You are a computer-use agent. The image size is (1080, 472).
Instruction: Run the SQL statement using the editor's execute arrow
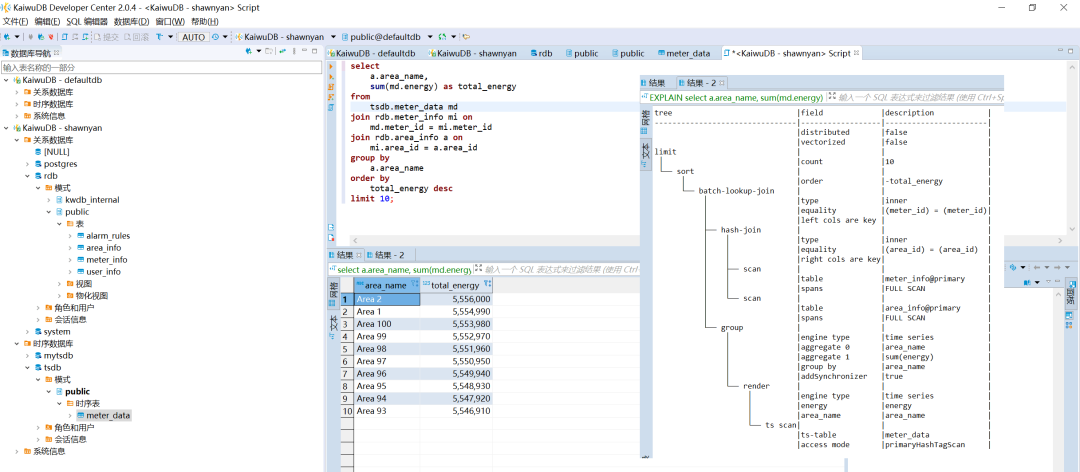click(332, 67)
